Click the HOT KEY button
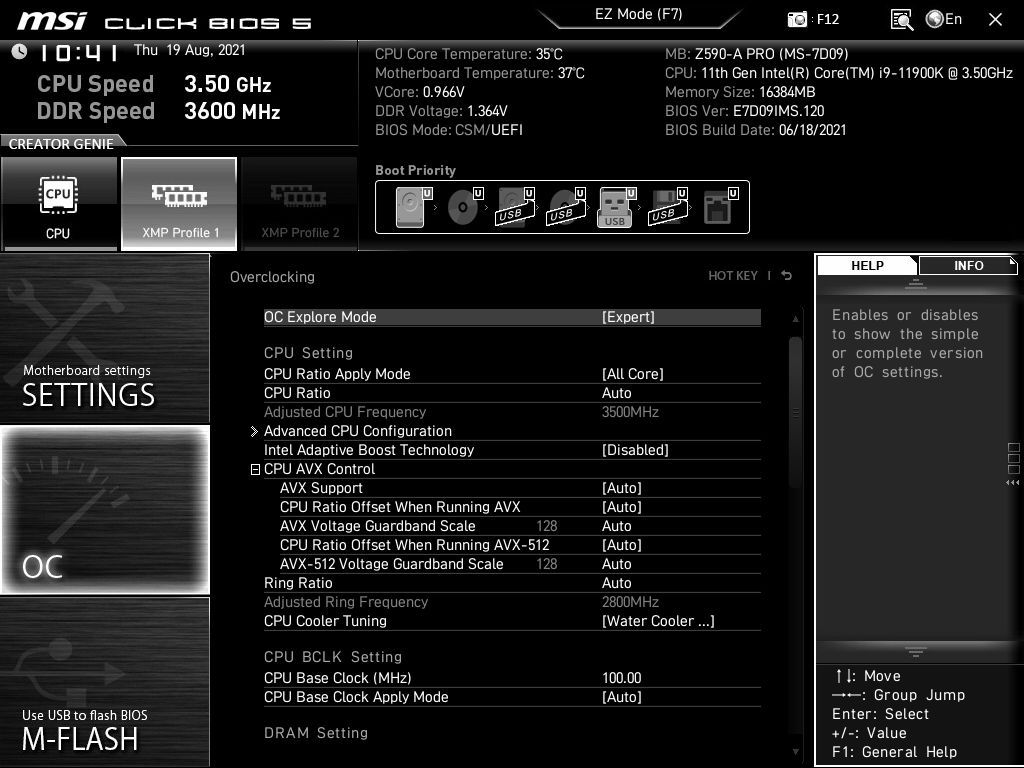The height and width of the screenshot is (768, 1024). (733, 276)
